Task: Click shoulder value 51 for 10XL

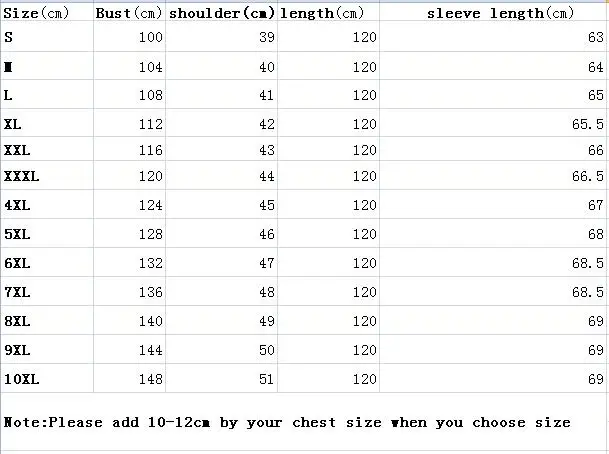Action: pyautogui.click(x=264, y=380)
